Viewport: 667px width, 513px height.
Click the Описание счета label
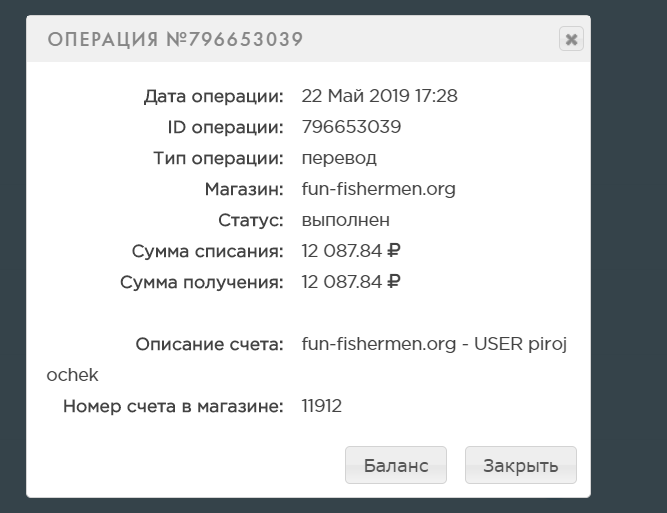click(209, 344)
